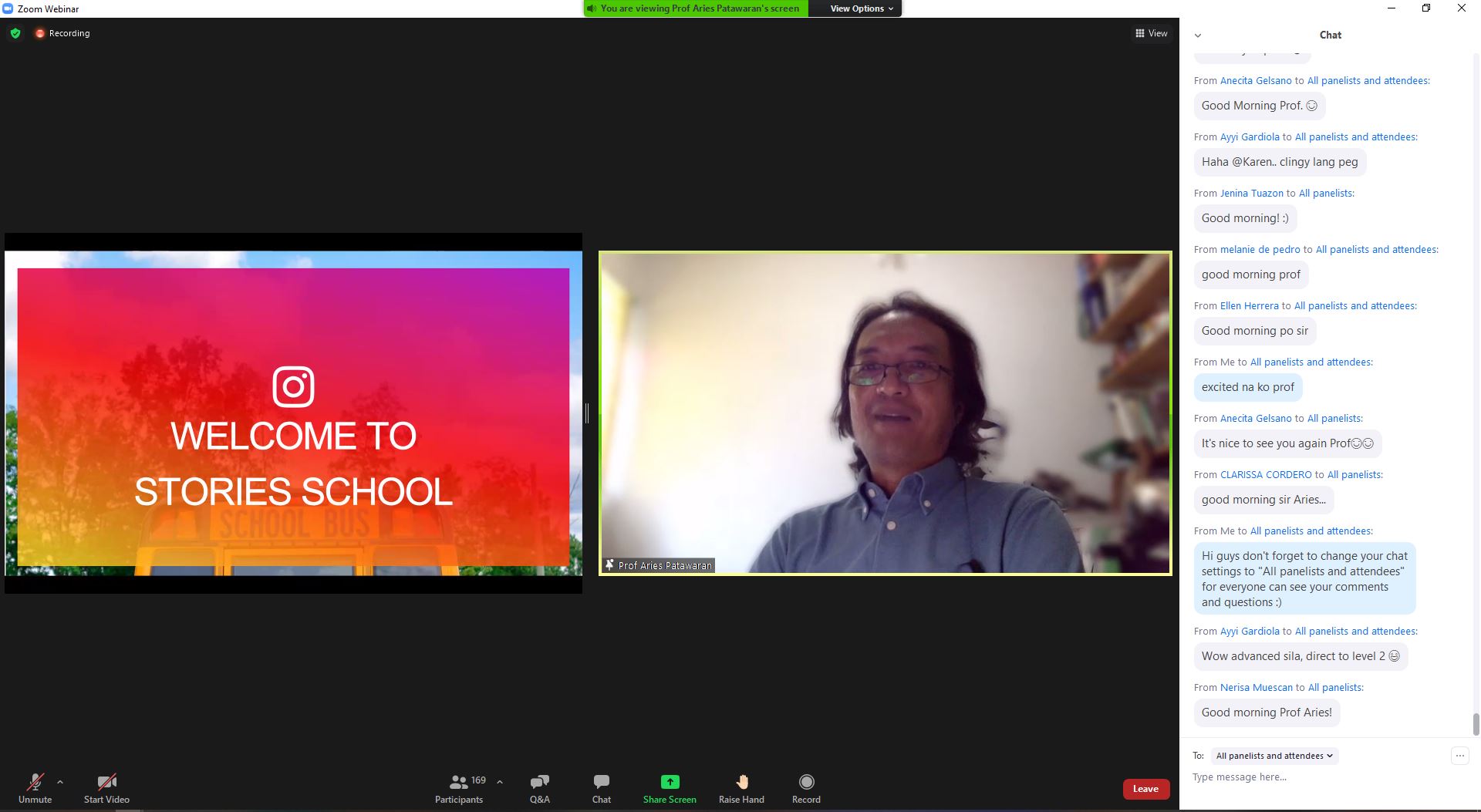This screenshot has height=812, width=1481.
Task: Click the shared Stories School slide
Action: pos(293,413)
